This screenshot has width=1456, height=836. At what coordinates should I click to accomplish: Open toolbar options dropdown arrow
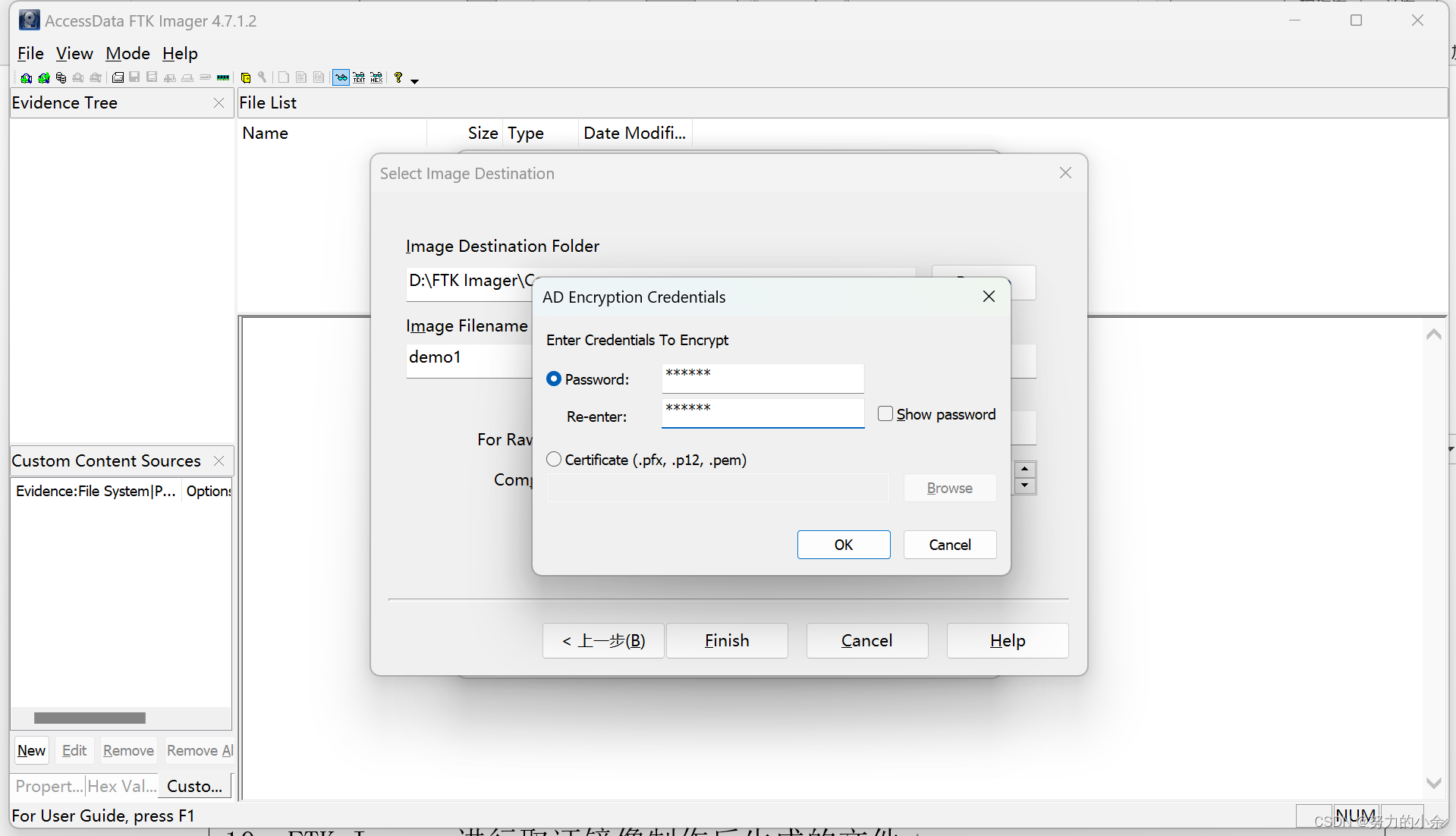[x=414, y=80]
